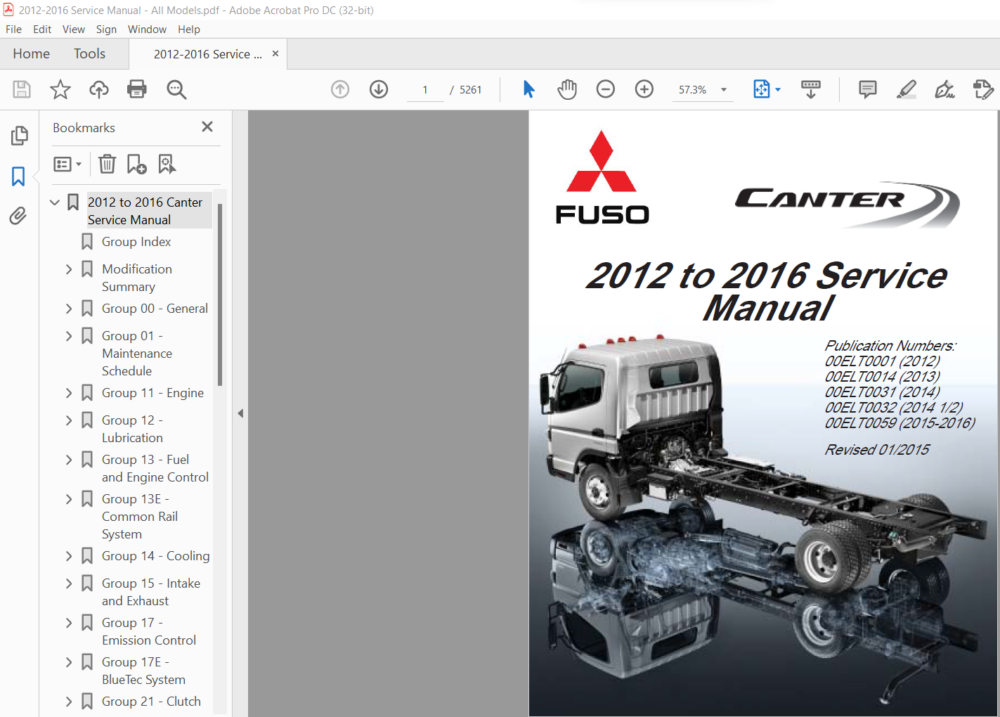Add the file to starred favorites
This screenshot has height=717, width=1000.
coord(61,89)
